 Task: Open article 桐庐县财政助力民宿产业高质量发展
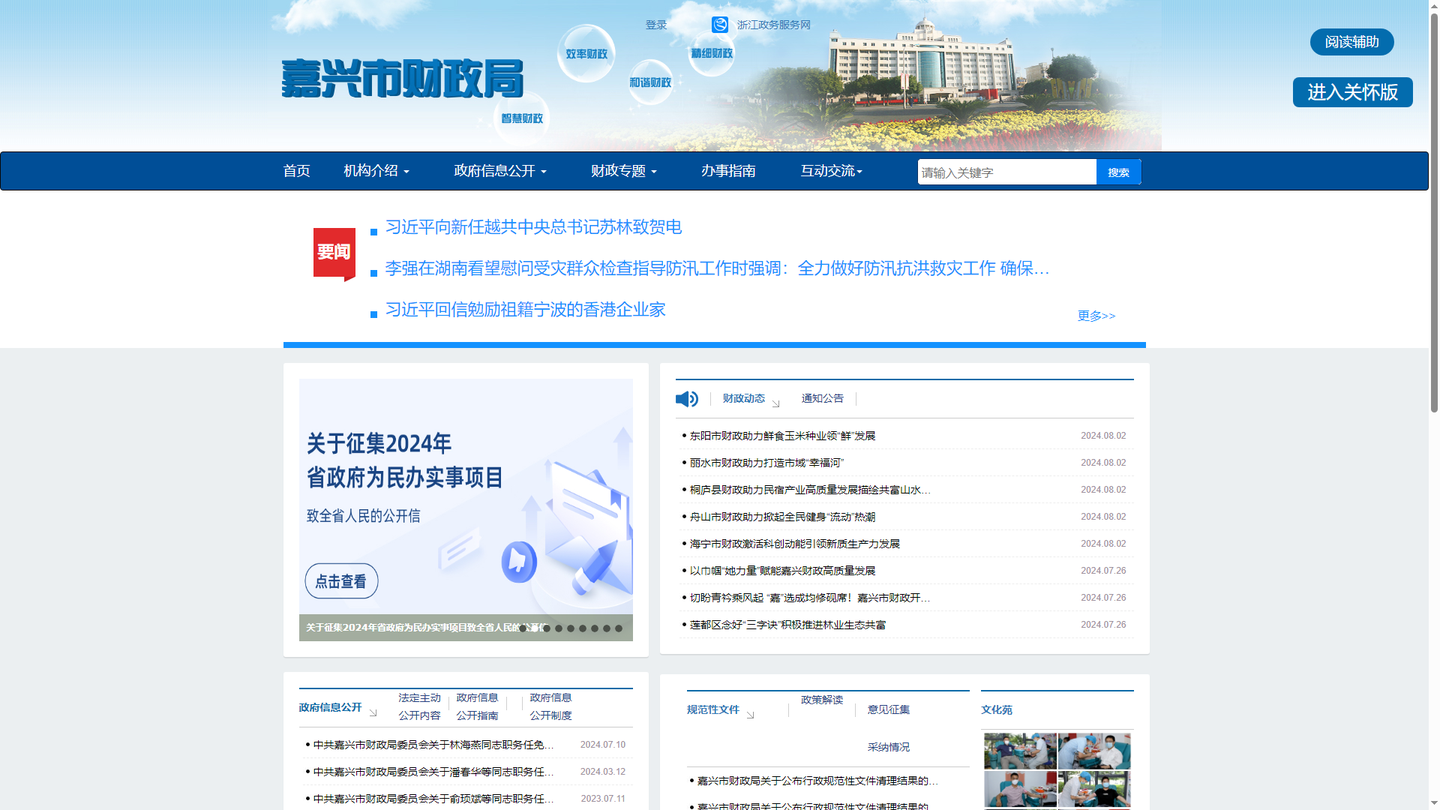[810, 490]
